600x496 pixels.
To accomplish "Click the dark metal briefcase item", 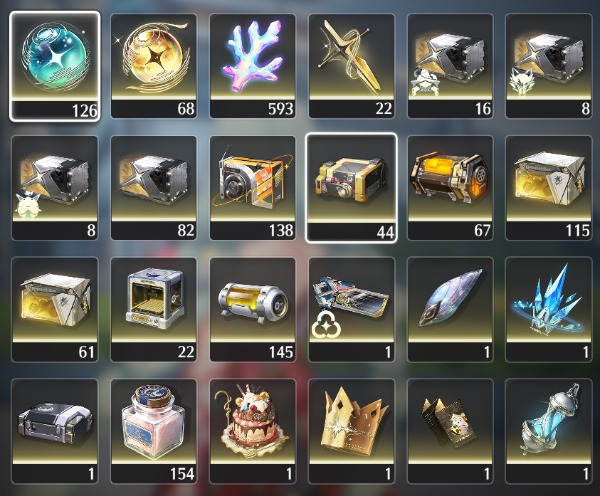I will pos(55,431).
